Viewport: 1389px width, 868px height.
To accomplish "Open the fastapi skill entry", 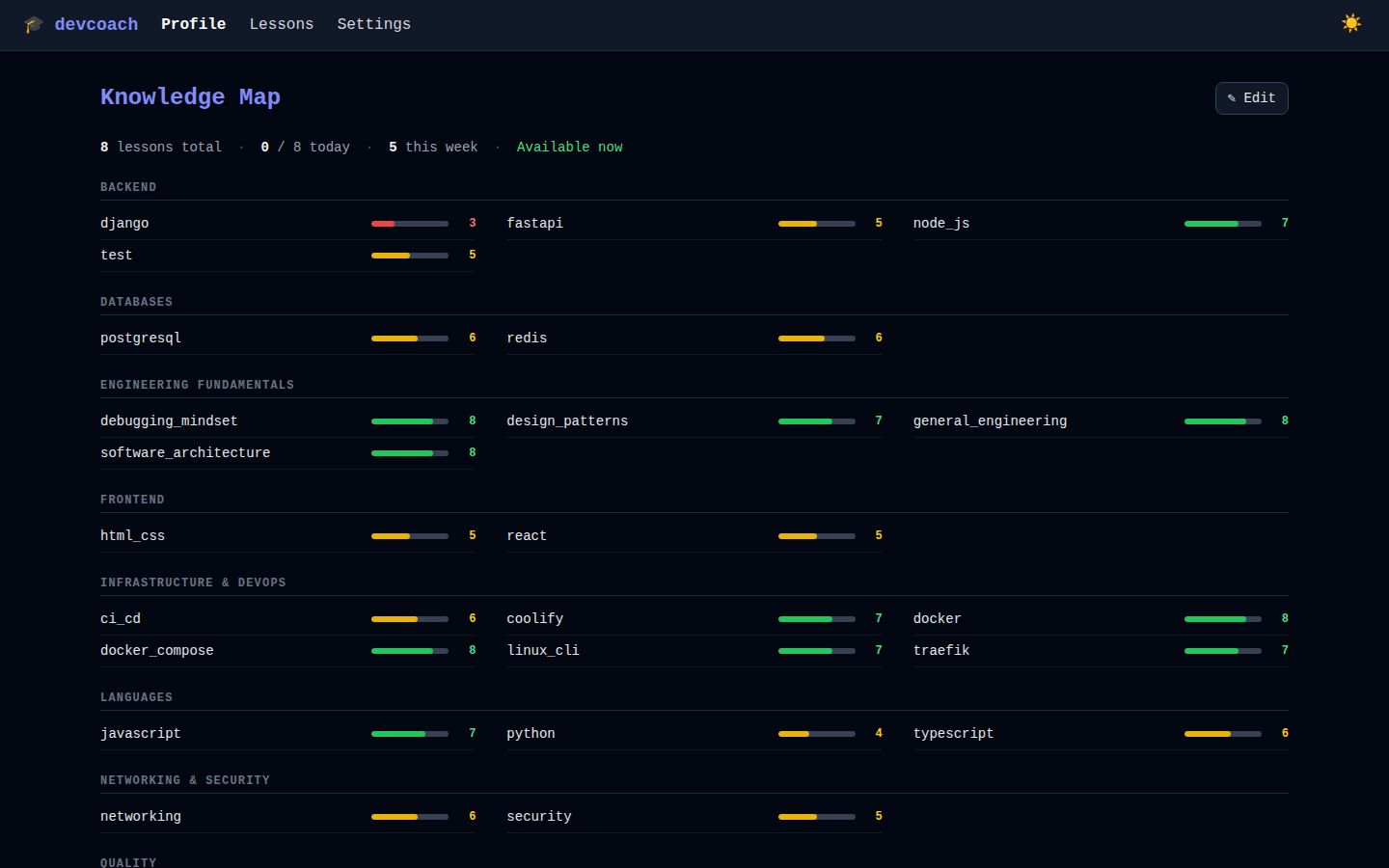I will coord(534,223).
